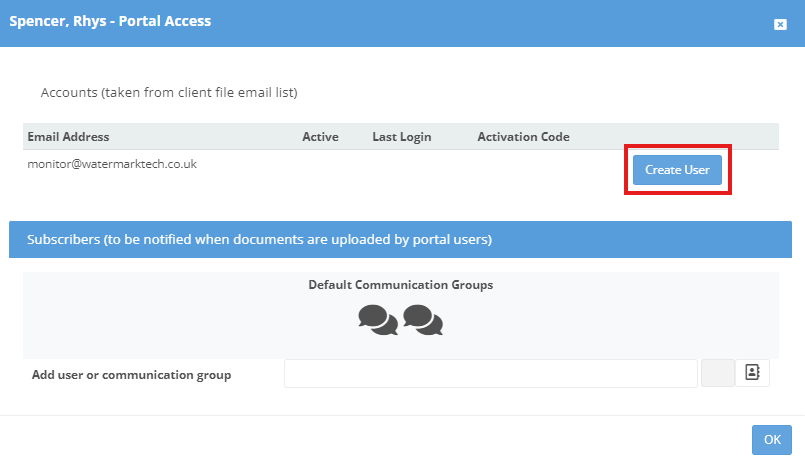Focus the Add user or communication group field
805x462 pixels.
click(491, 373)
